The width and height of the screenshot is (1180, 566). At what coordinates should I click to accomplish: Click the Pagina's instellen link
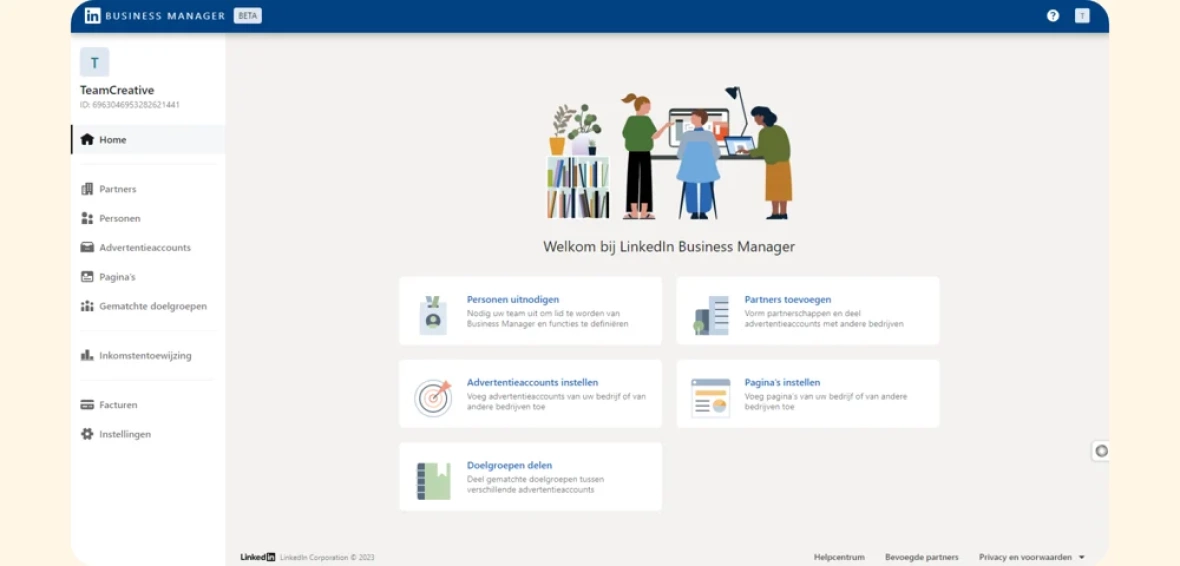click(x=782, y=382)
